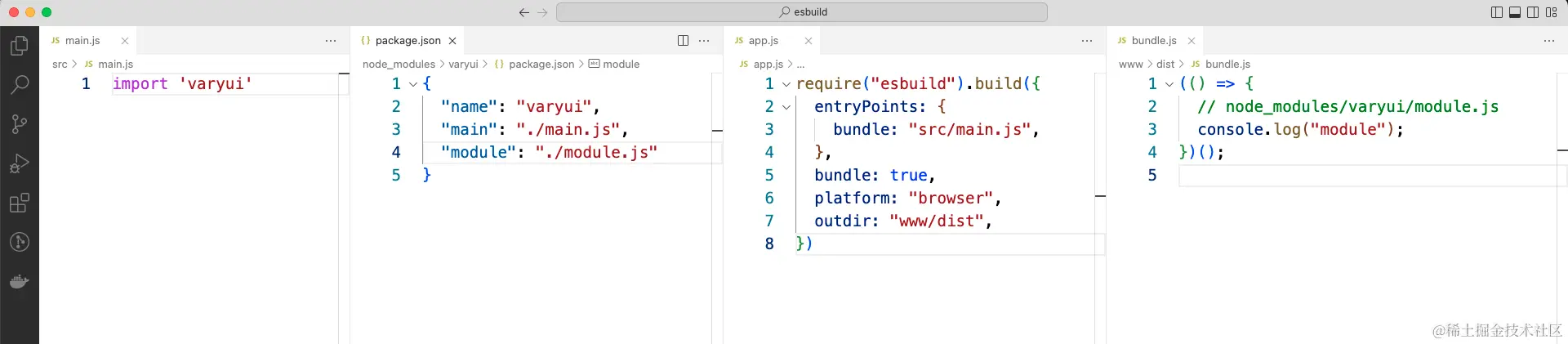Toggle secondary side bar layout icon

coord(1533,12)
